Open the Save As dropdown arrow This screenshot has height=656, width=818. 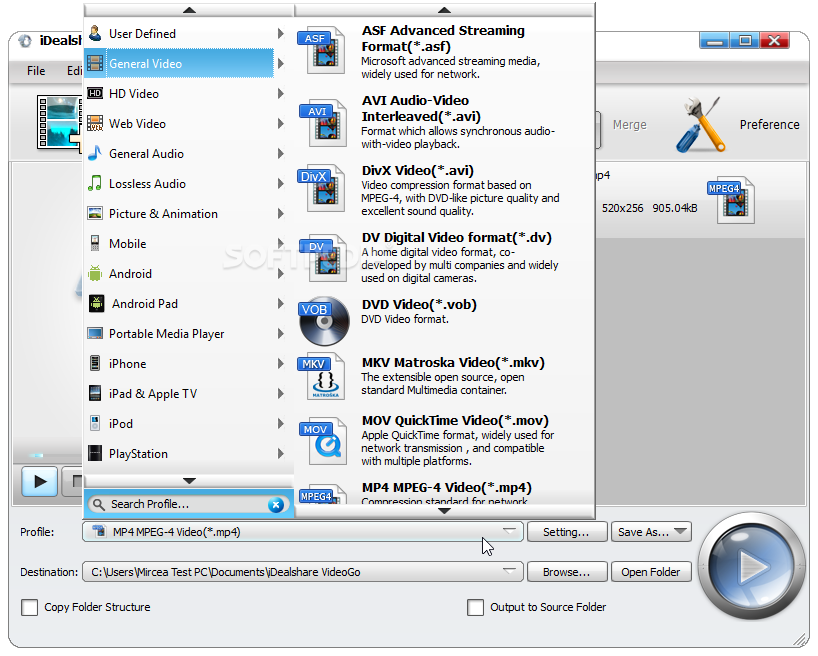[680, 531]
